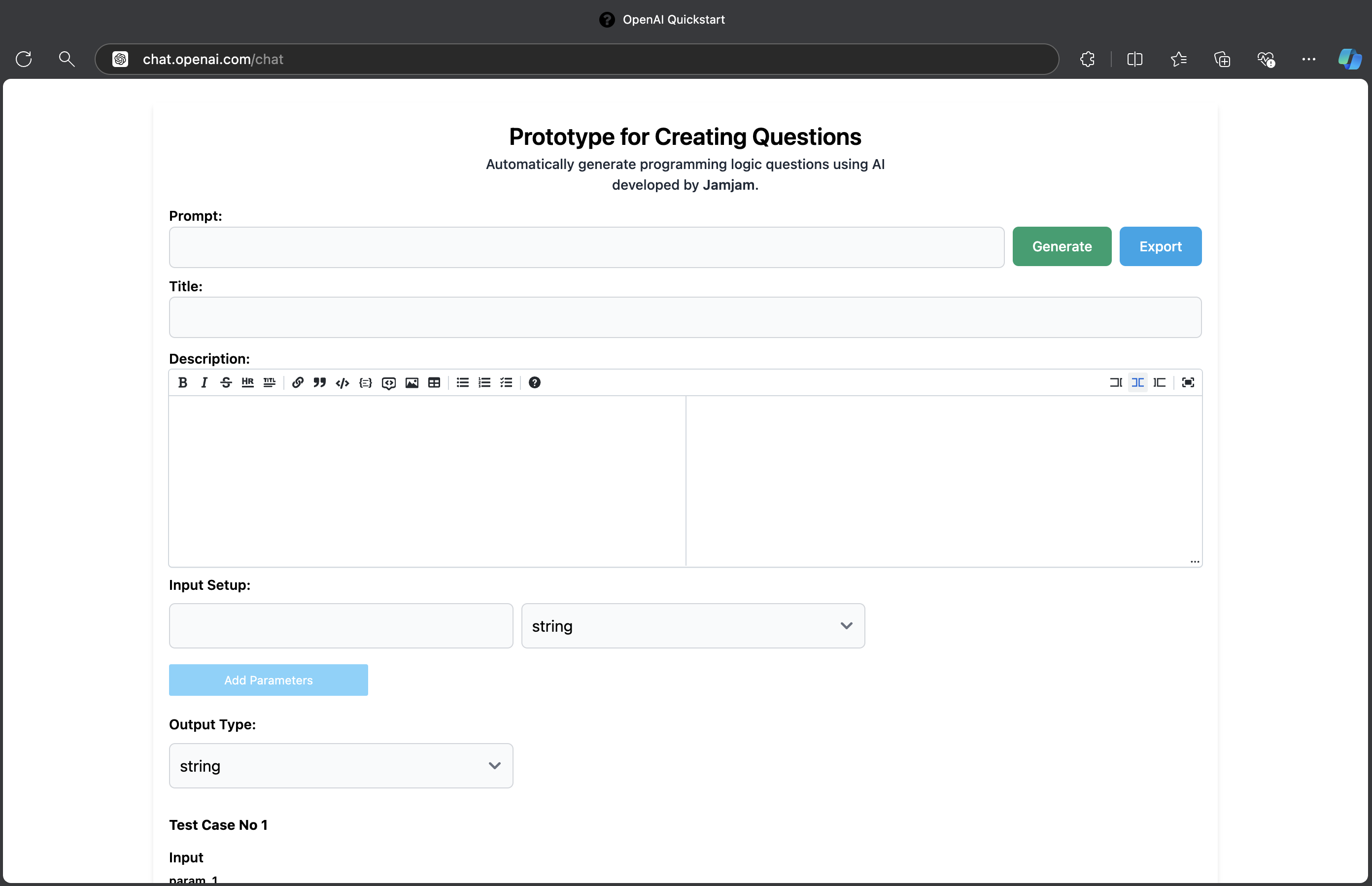
Task: Insert code block with curly braces icon
Action: (365, 382)
